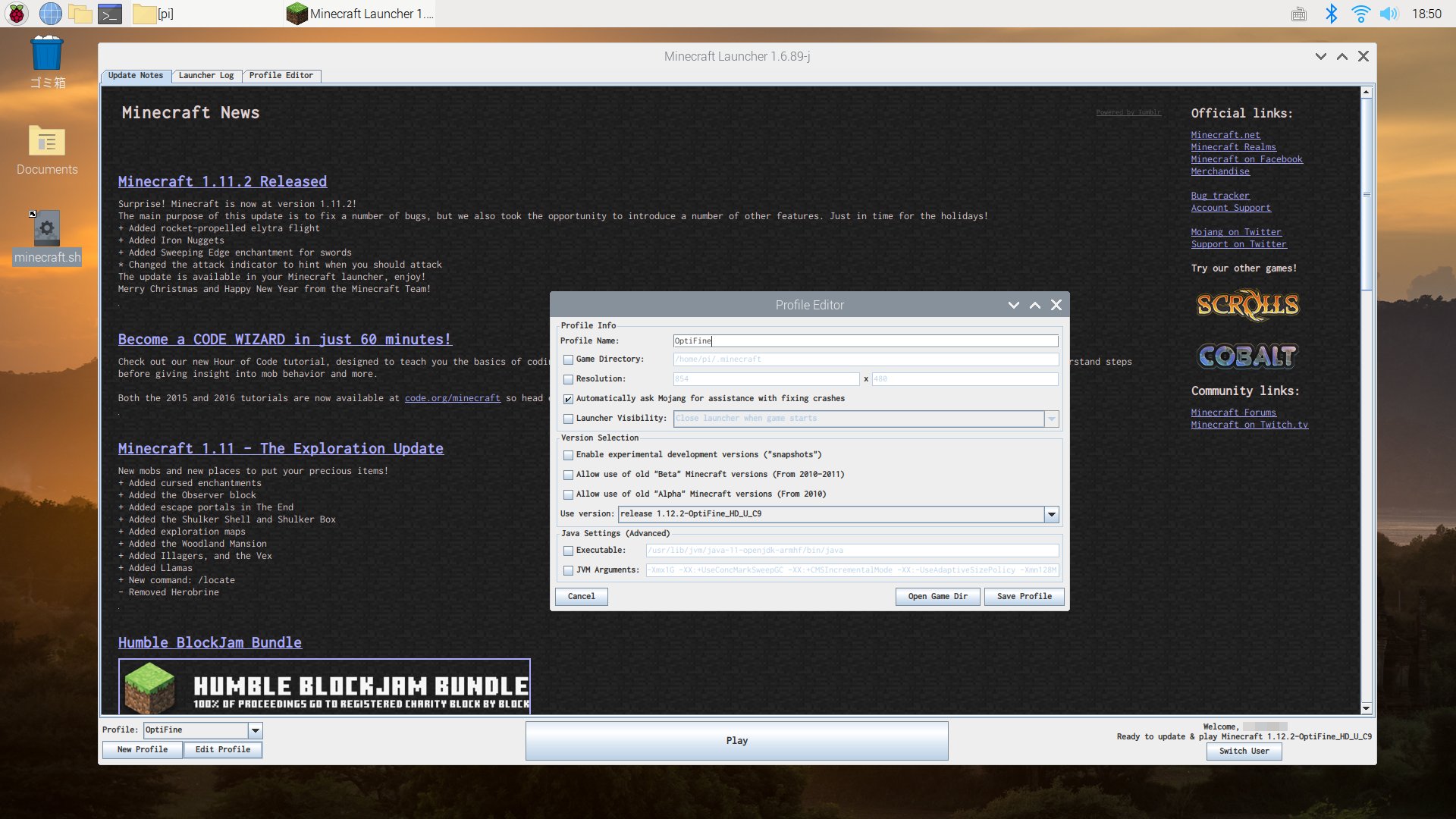Screen dimensions: 1456x819
Task: Click the file manager icon in taskbar
Action: [x=80, y=13]
